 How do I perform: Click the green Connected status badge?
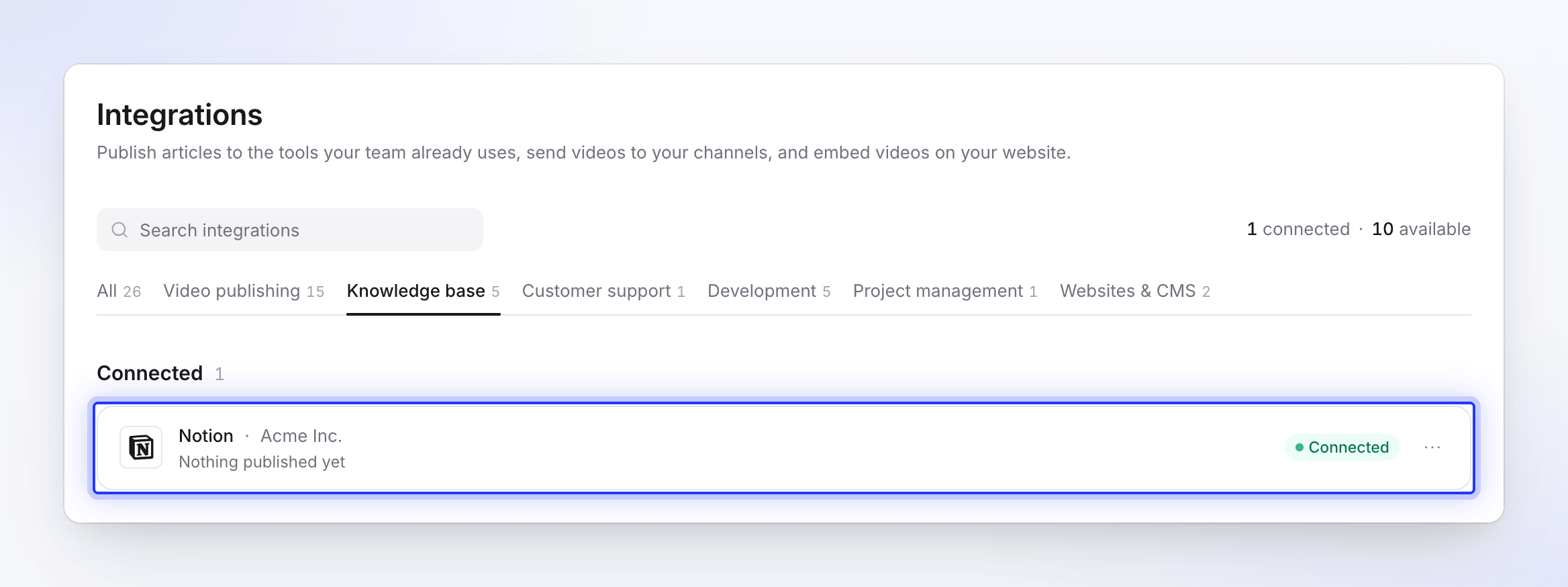coord(1342,447)
